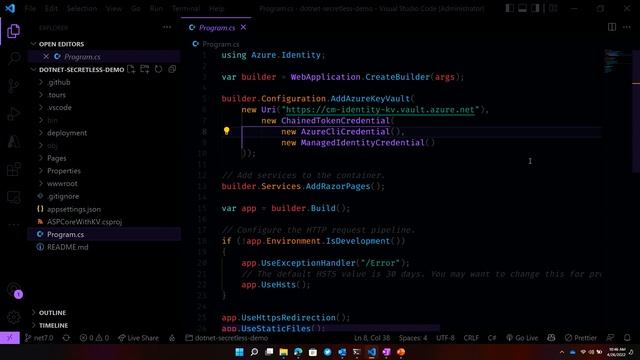Click the feedback icon in status bar
The width and height of the screenshot is (640, 360).
click(610, 338)
